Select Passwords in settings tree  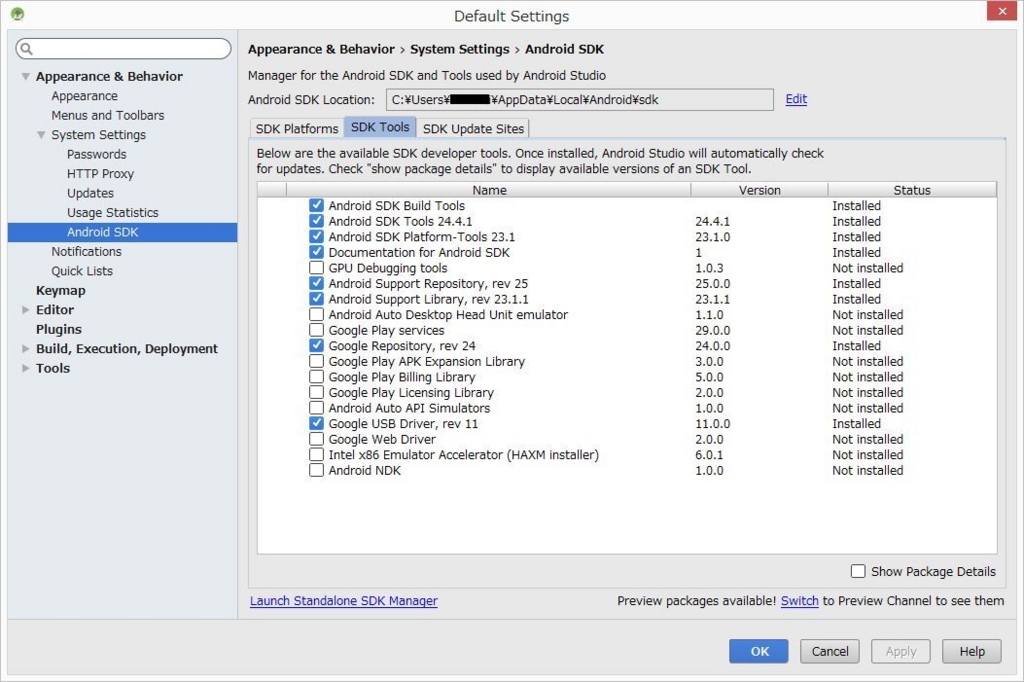coord(97,154)
